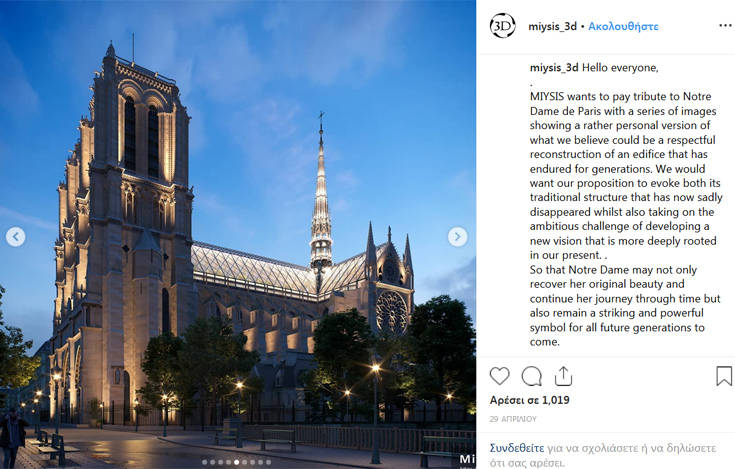Share the post using share icon
The image size is (735, 469).
pyautogui.click(x=563, y=376)
